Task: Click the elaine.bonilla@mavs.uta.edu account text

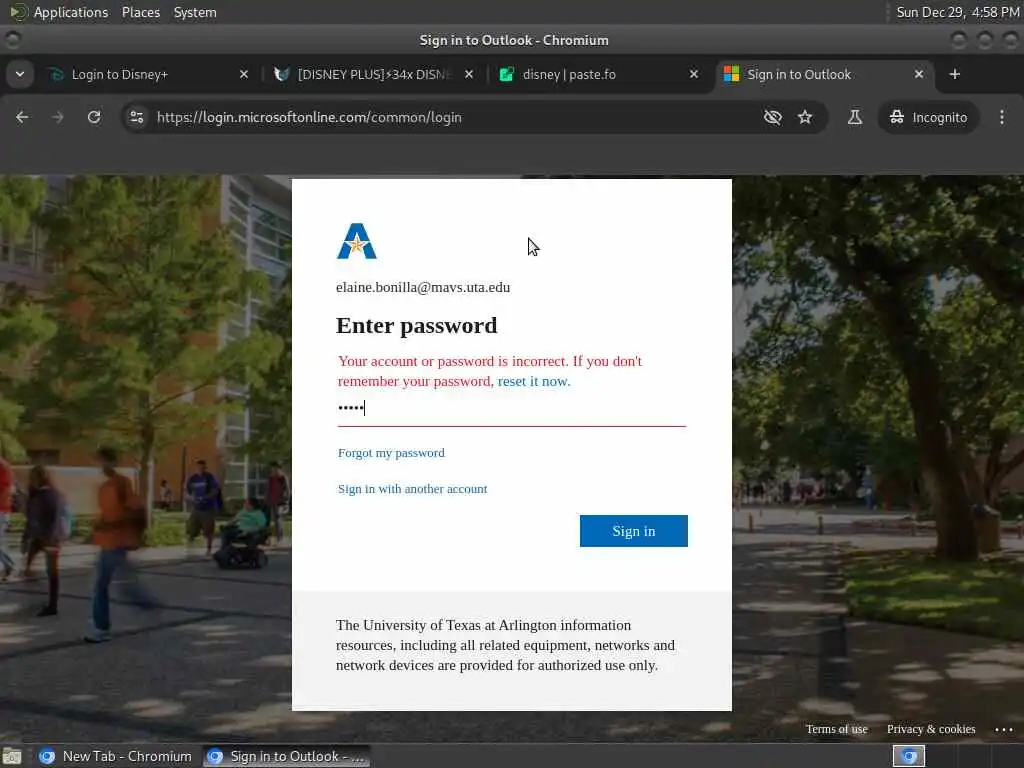Action: click(x=423, y=287)
